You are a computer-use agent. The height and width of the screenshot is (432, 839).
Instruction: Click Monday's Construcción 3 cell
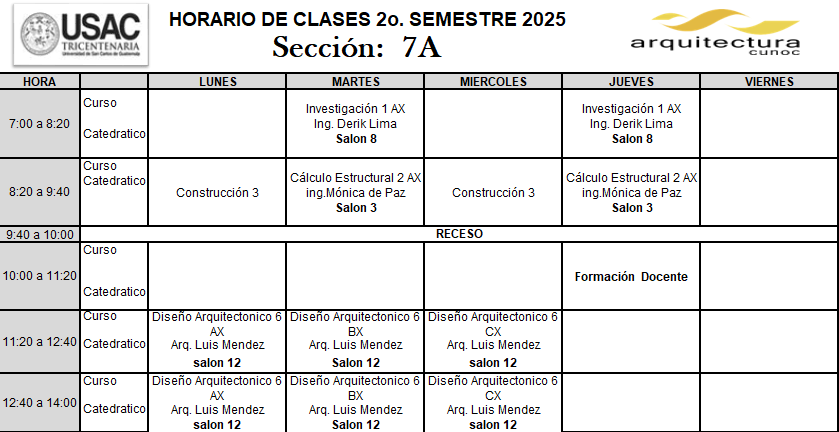[217, 192]
